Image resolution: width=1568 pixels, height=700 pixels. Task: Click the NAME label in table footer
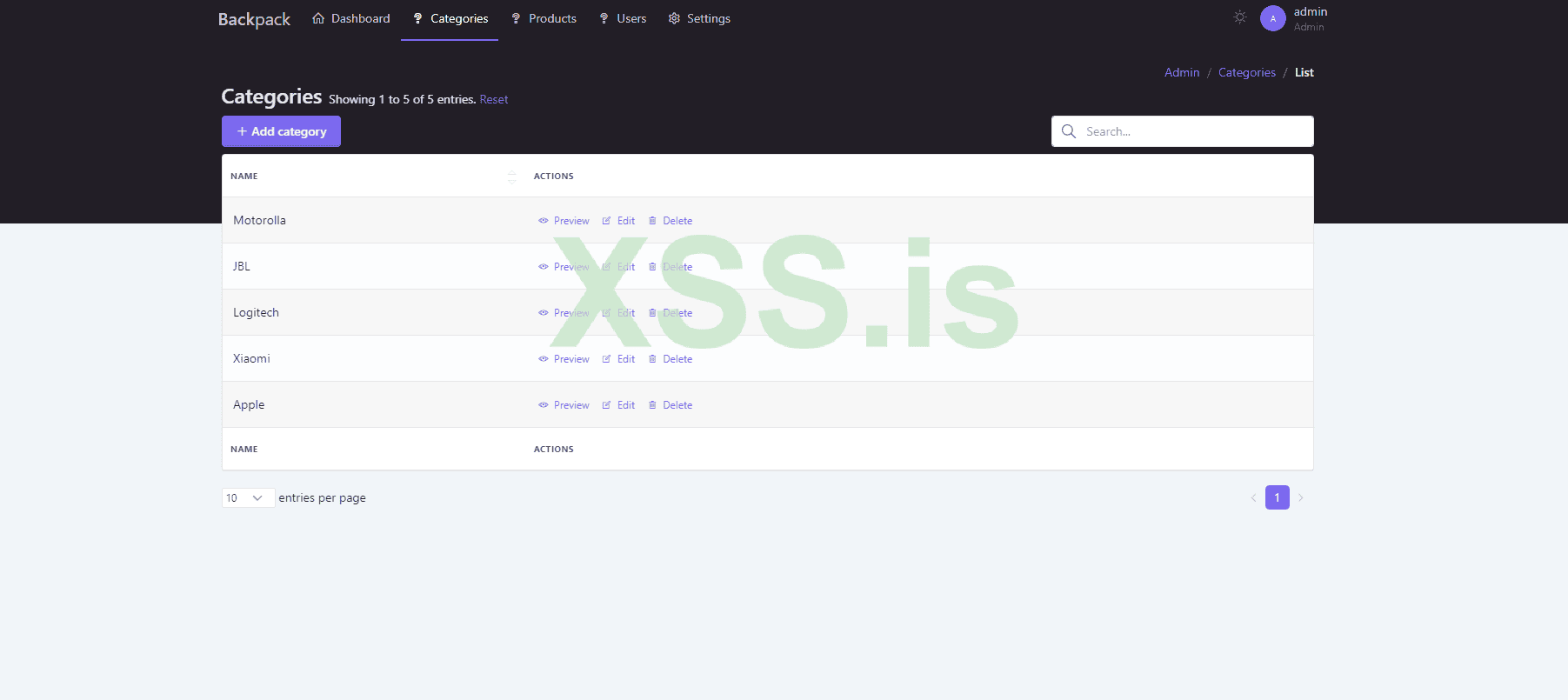[x=244, y=449]
